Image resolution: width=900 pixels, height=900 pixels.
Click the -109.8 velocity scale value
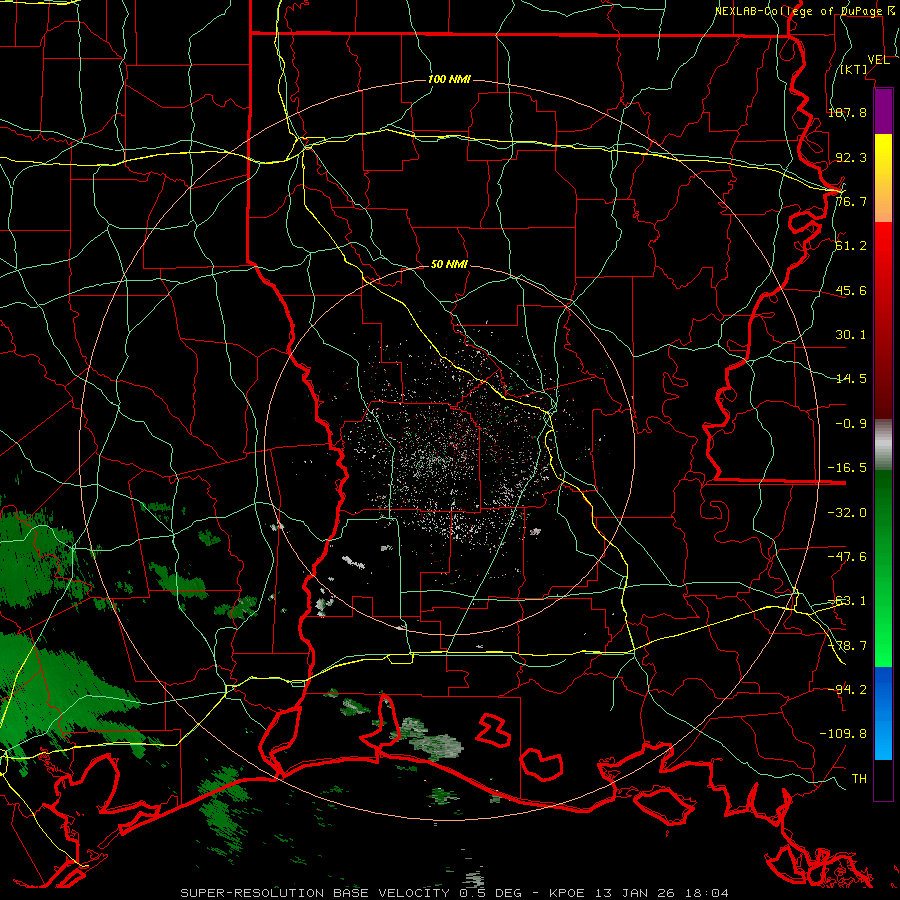843,734
